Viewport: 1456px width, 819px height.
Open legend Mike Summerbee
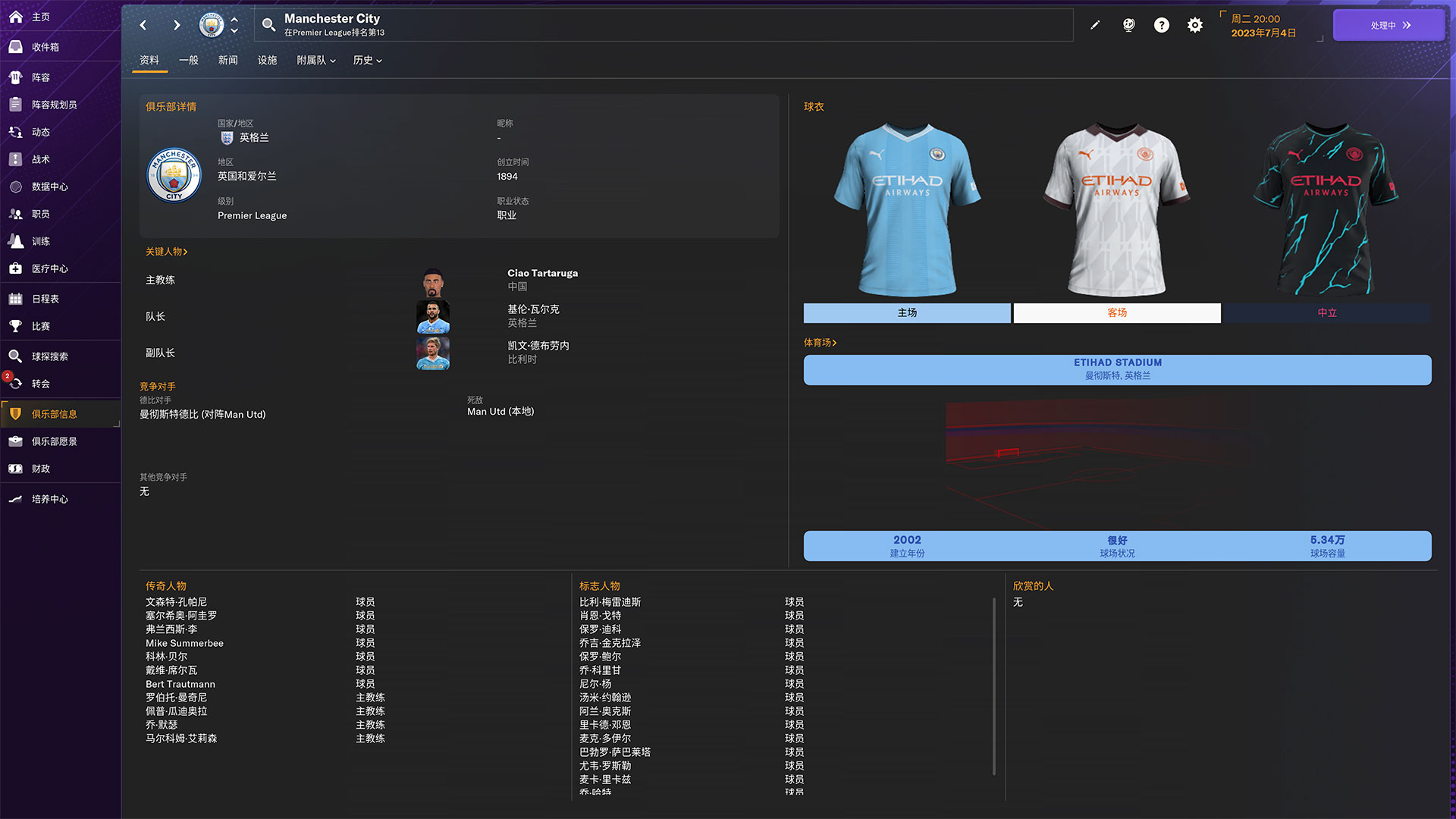tap(184, 643)
